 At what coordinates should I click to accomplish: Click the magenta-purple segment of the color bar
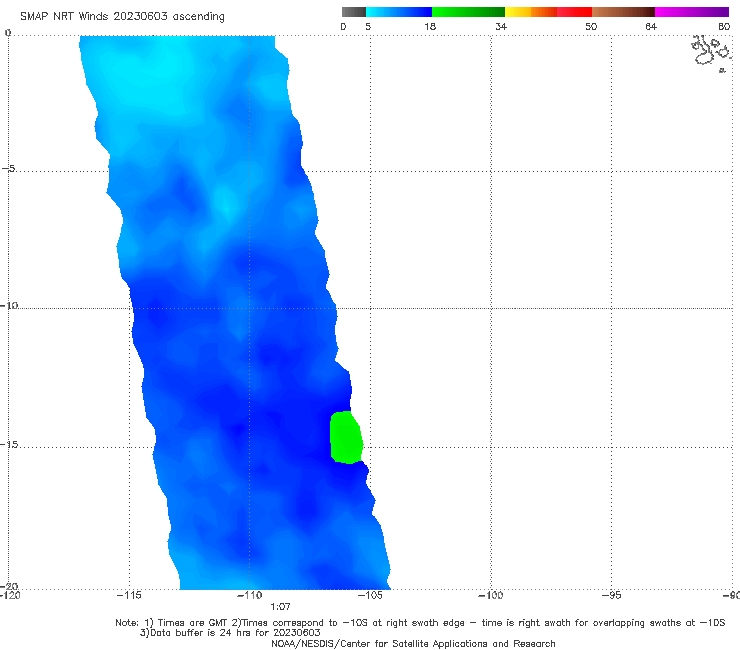click(x=692, y=12)
